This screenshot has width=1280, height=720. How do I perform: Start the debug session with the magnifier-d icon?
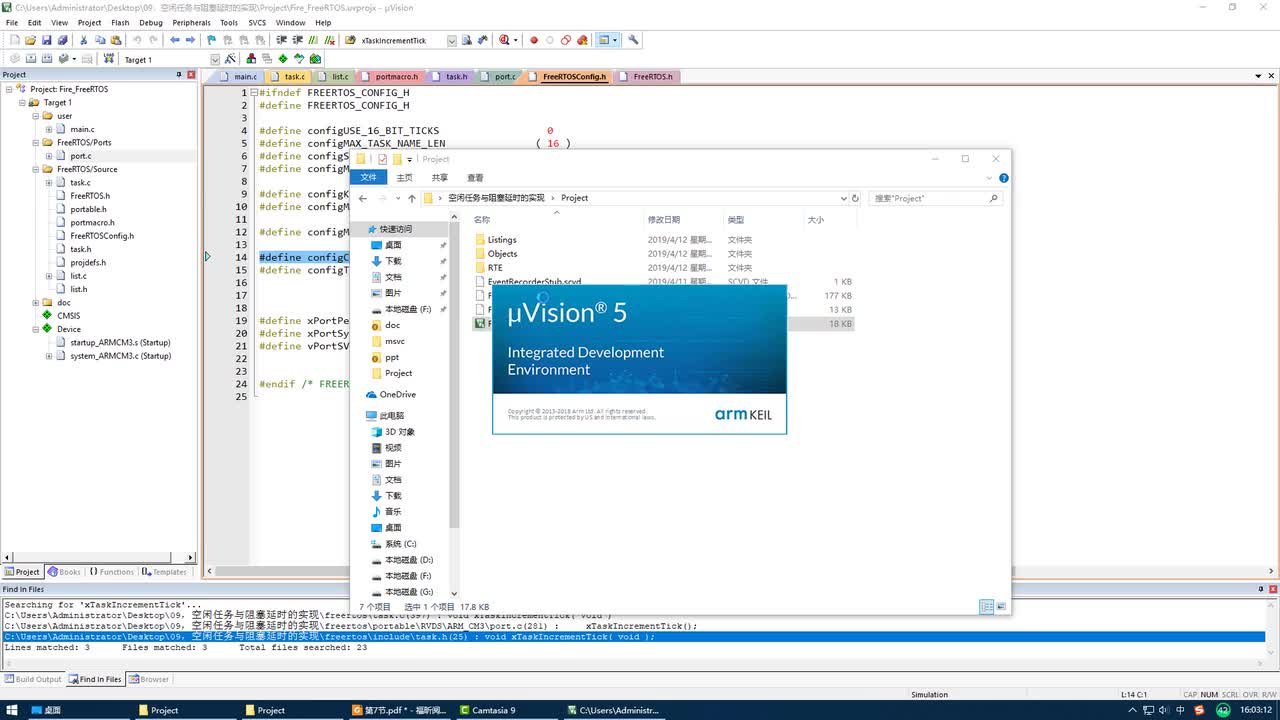[504, 40]
